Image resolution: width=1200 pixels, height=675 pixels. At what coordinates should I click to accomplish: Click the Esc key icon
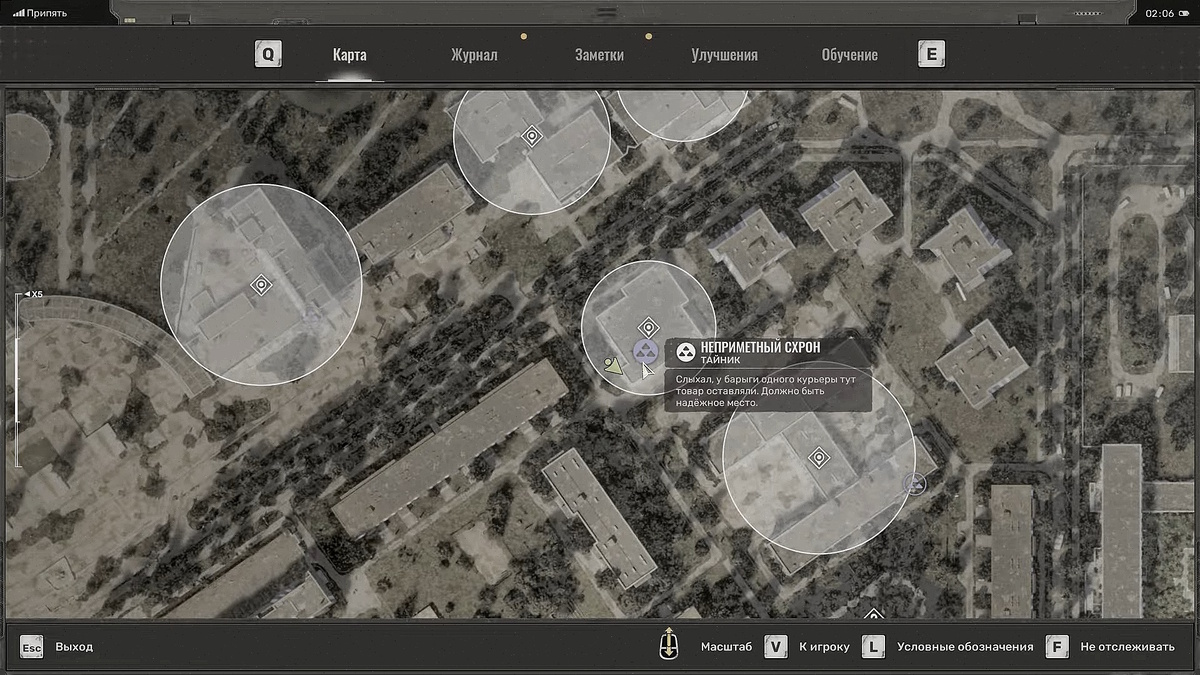pos(32,646)
